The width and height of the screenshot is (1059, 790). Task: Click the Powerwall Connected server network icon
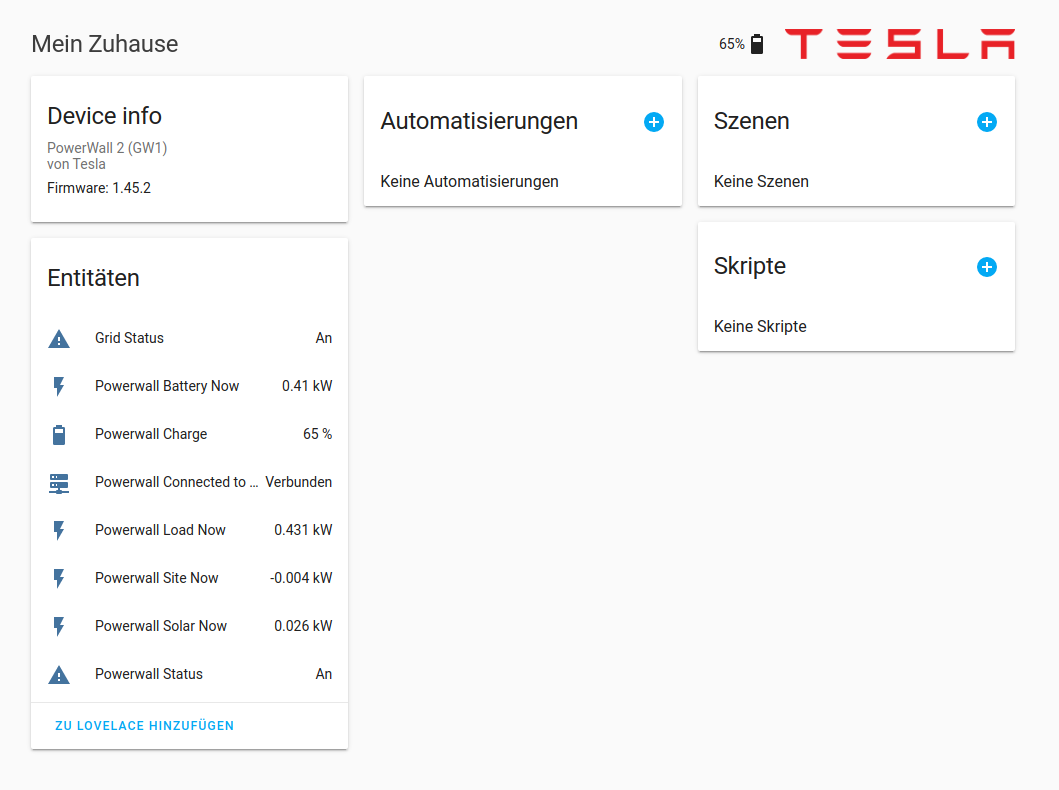coord(59,483)
